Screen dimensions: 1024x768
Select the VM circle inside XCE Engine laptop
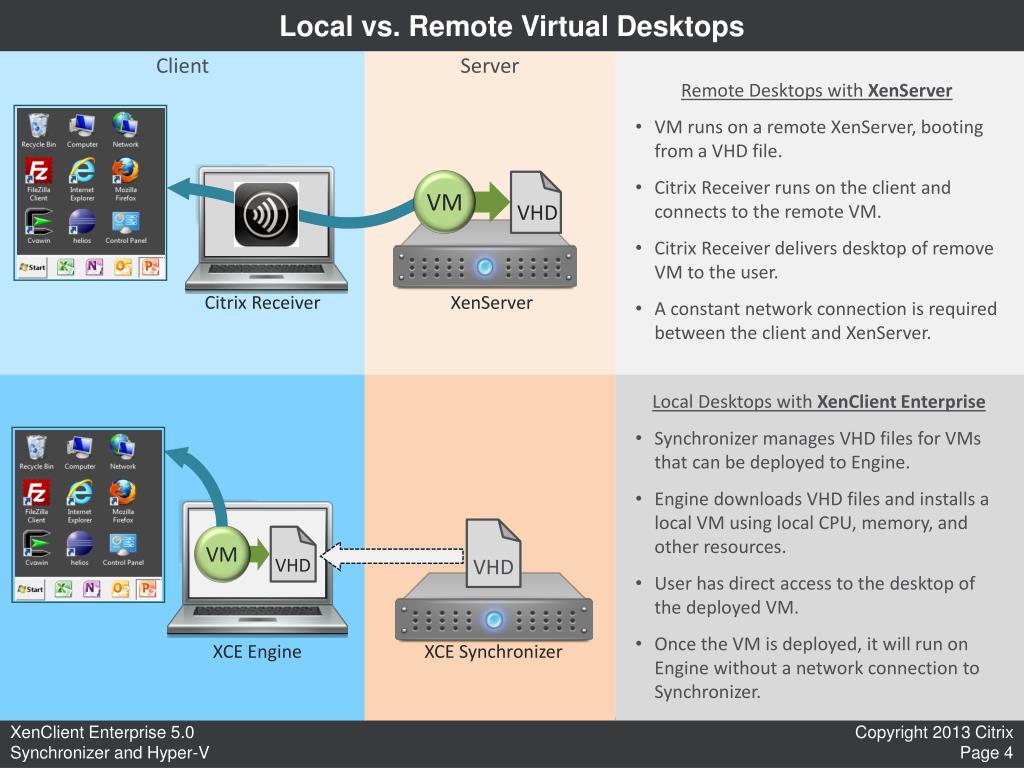click(x=222, y=554)
